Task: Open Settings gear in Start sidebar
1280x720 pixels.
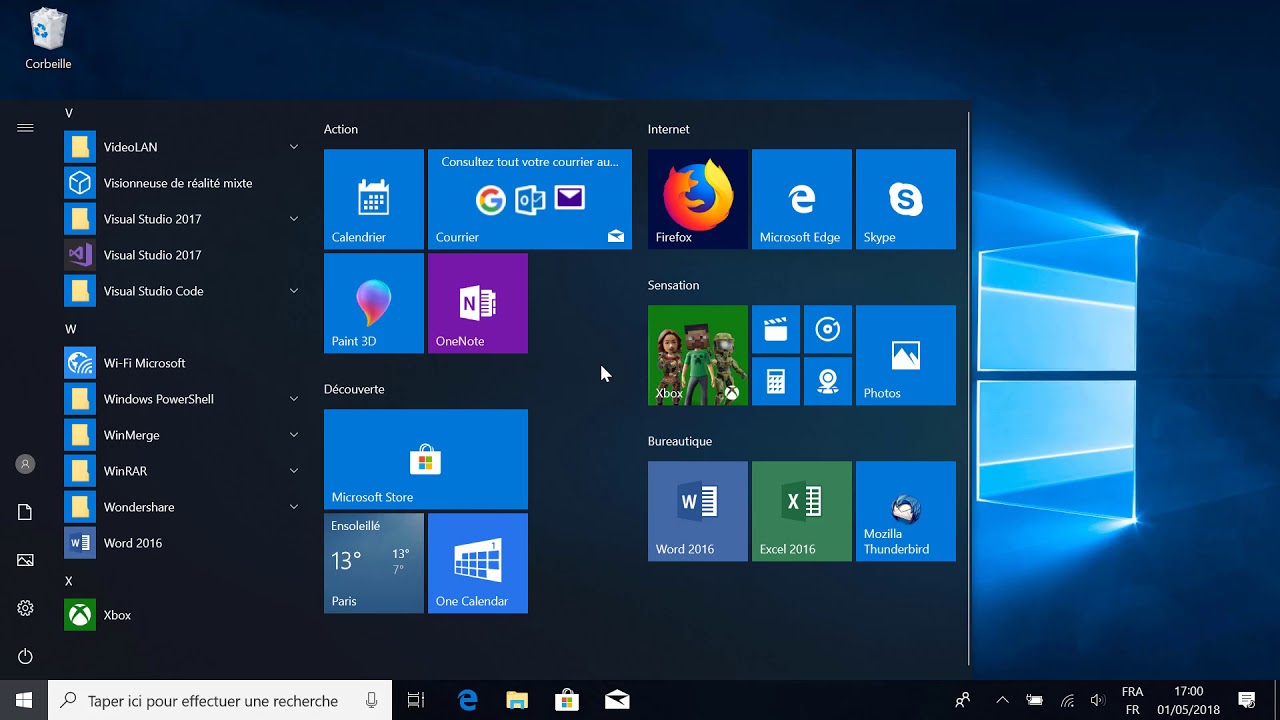Action: click(25, 608)
